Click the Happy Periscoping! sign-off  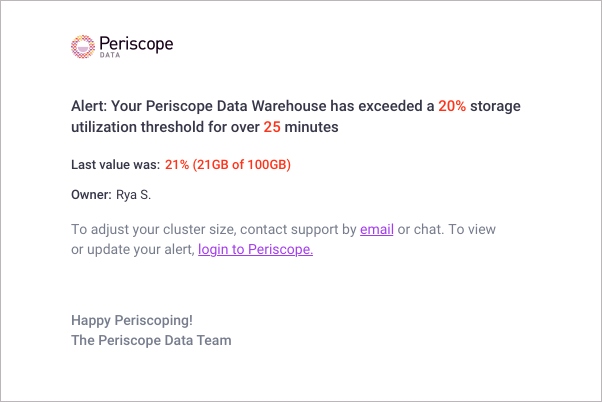coord(132,321)
